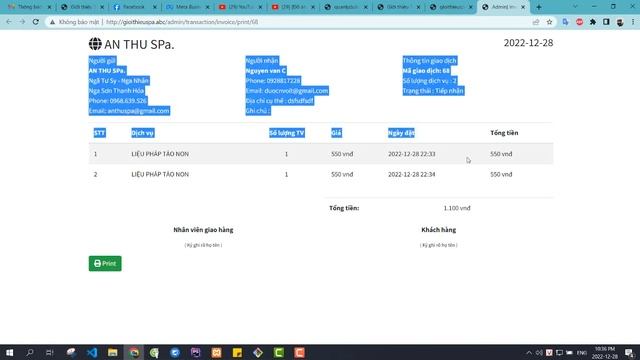
Task: Open PhpStorm from the taskbar
Action: tap(196, 352)
